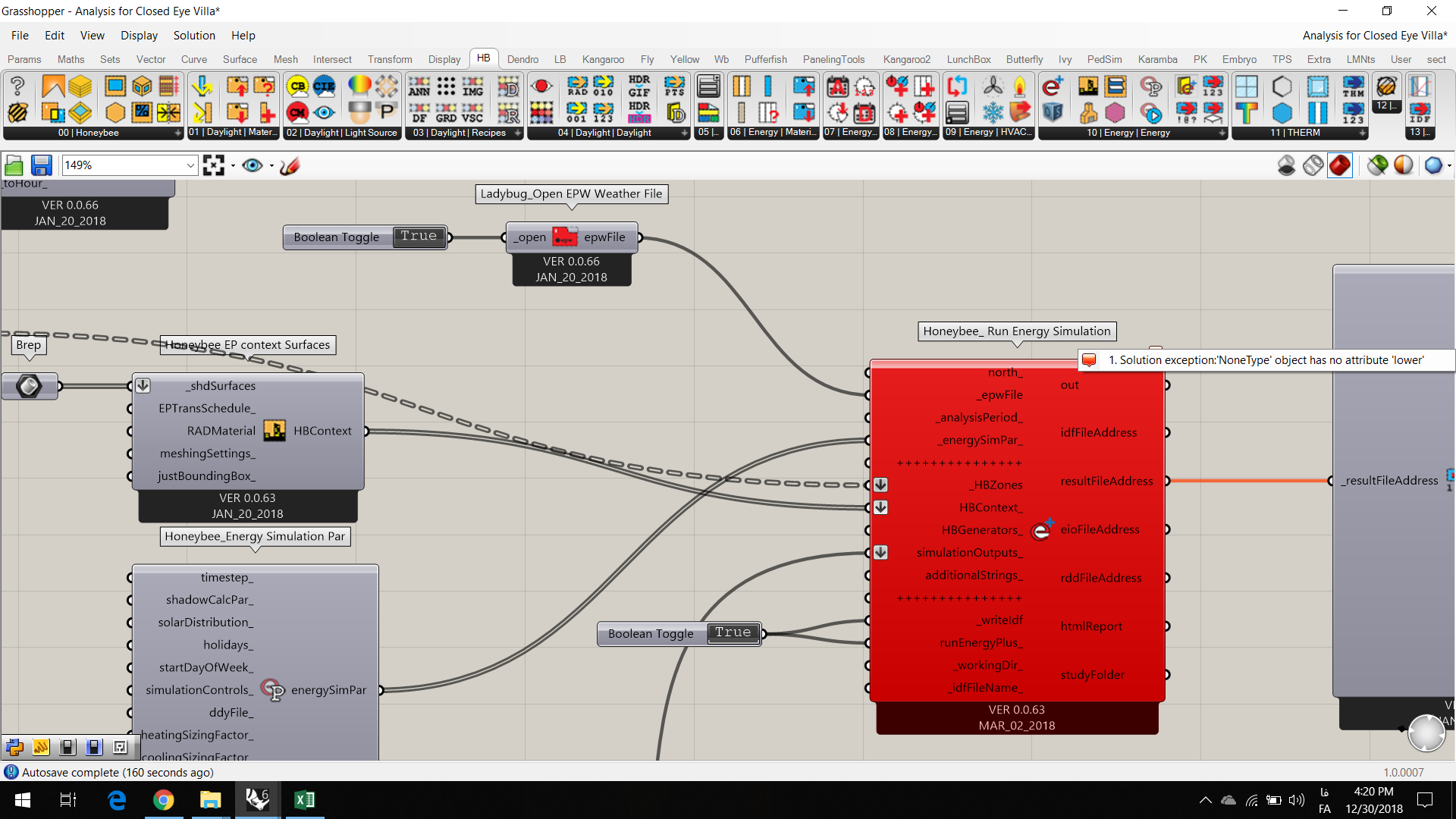Click the HBContext component center icon
Screen dimensions: 1456x819
[275, 431]
